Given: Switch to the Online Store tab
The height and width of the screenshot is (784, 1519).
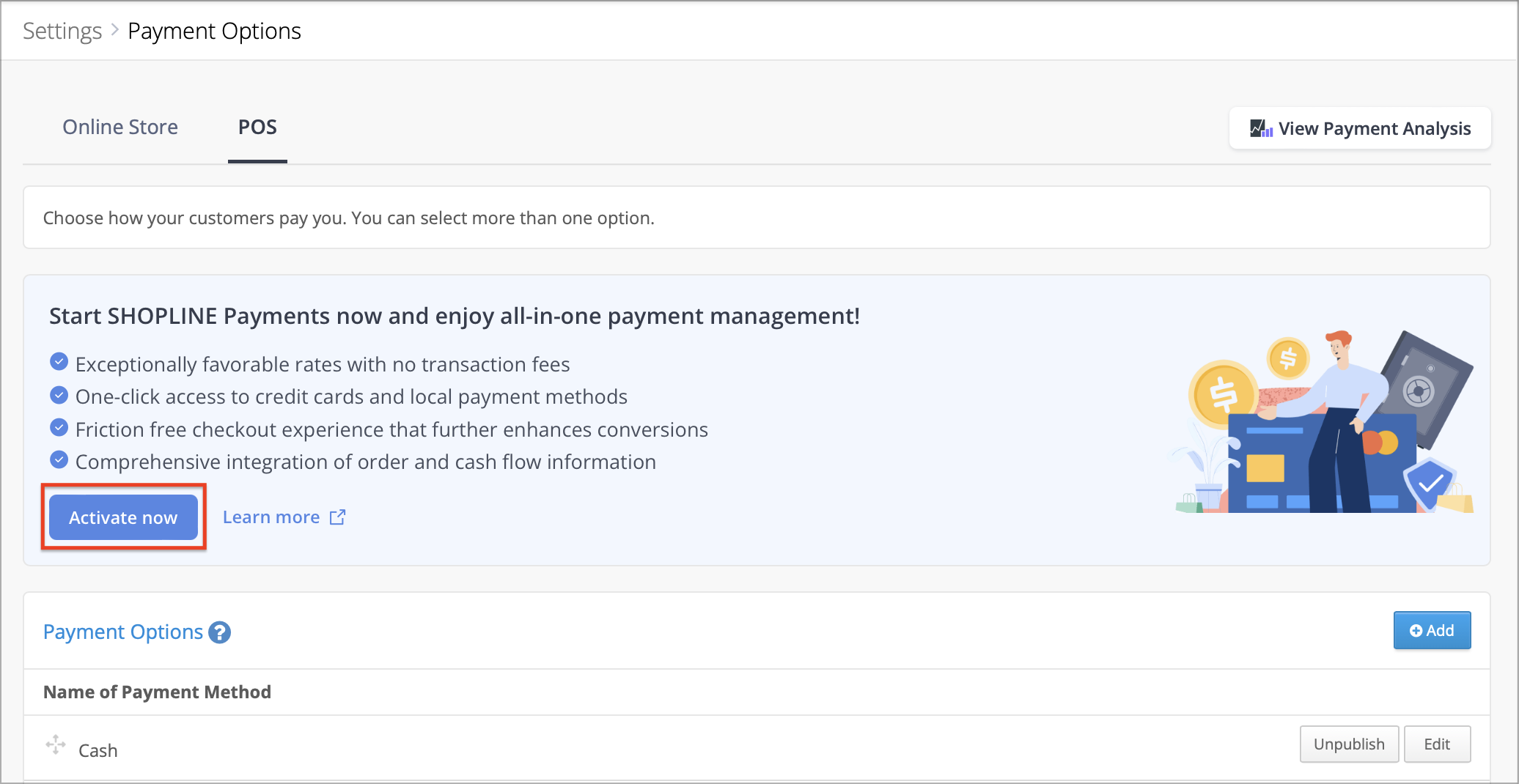Looking at the screenshot, I should pos(120,127).
